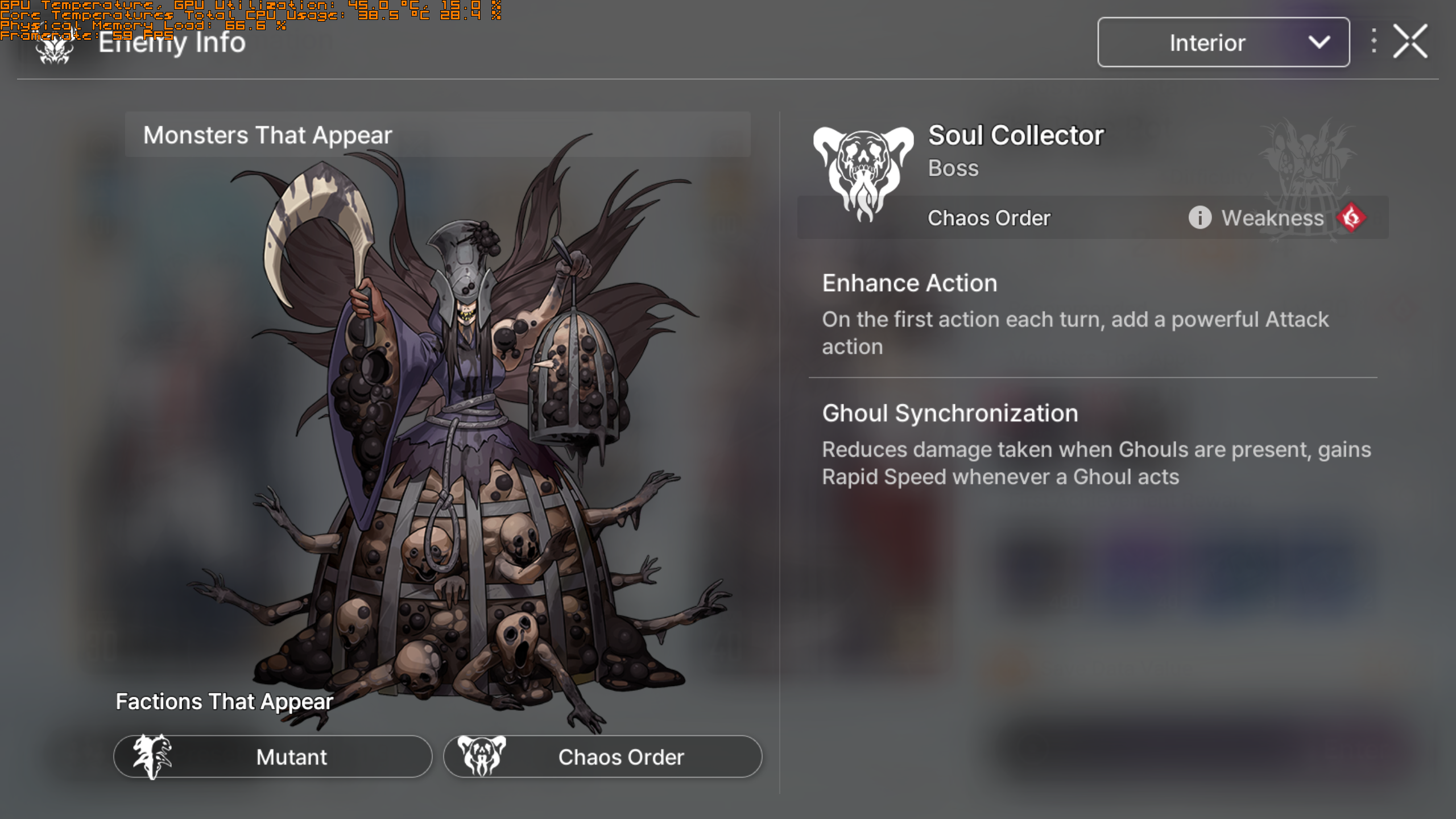Click the Weakness label

[x=1272, y=218]
